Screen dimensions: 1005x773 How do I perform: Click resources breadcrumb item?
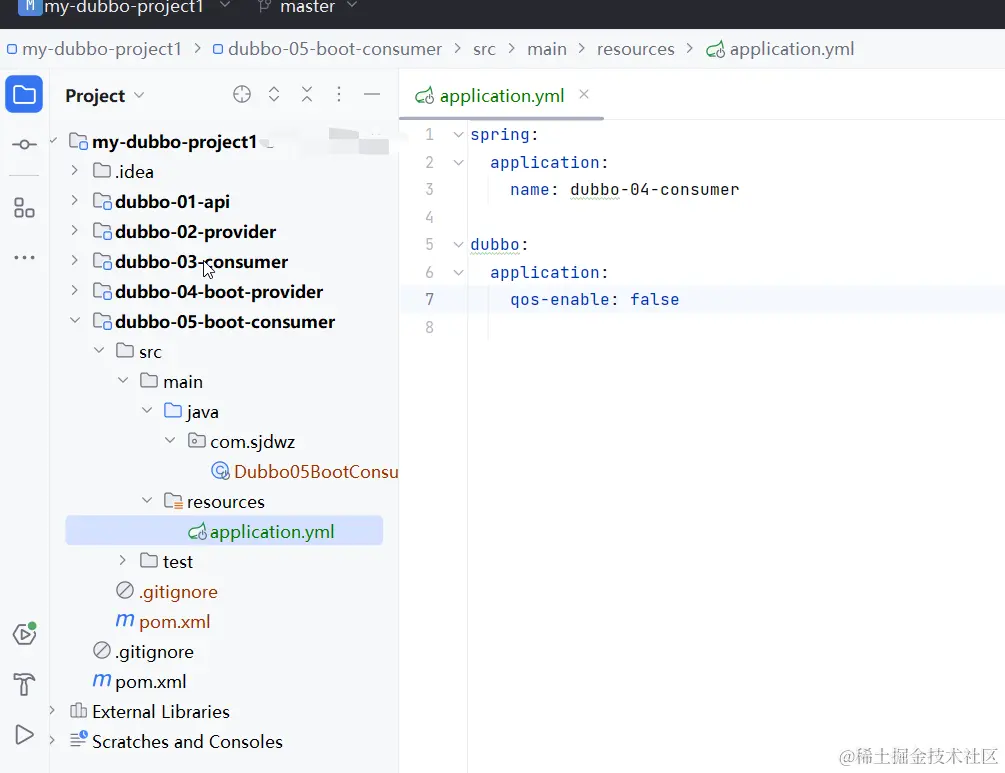click(636, 49)
